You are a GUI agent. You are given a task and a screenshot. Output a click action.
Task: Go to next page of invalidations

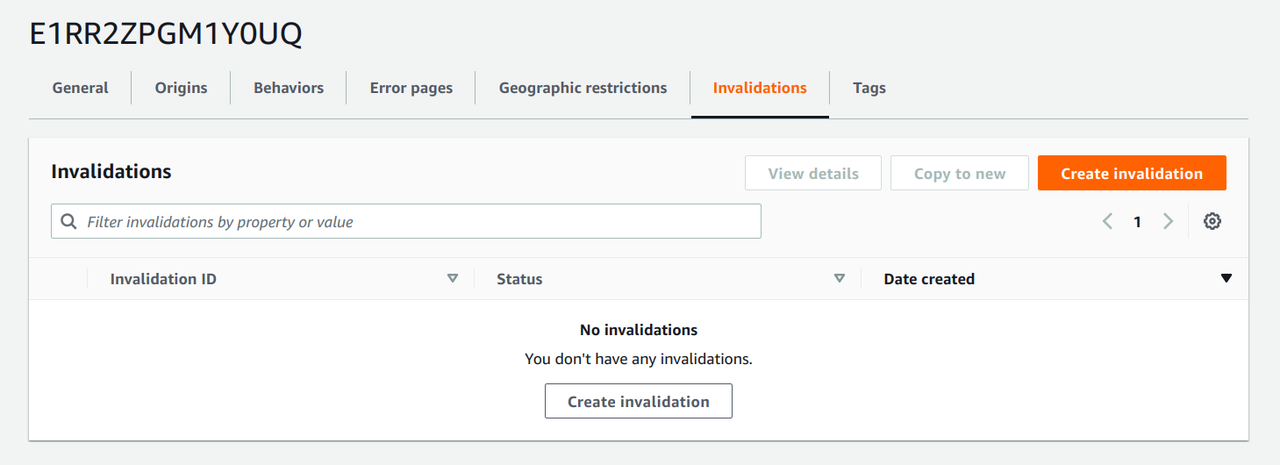[1167, 222]
